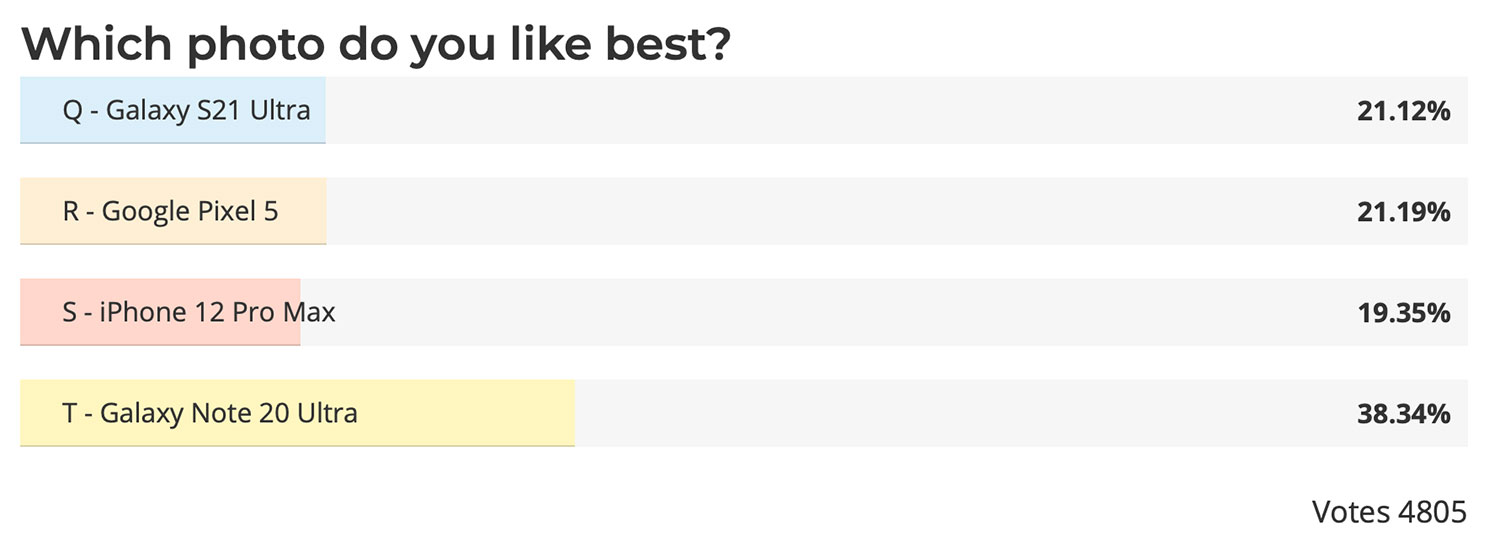Viewport: 1500px width, 547px height.
Task: Click the letter T in the last poll option
Action: coord(70,413)
